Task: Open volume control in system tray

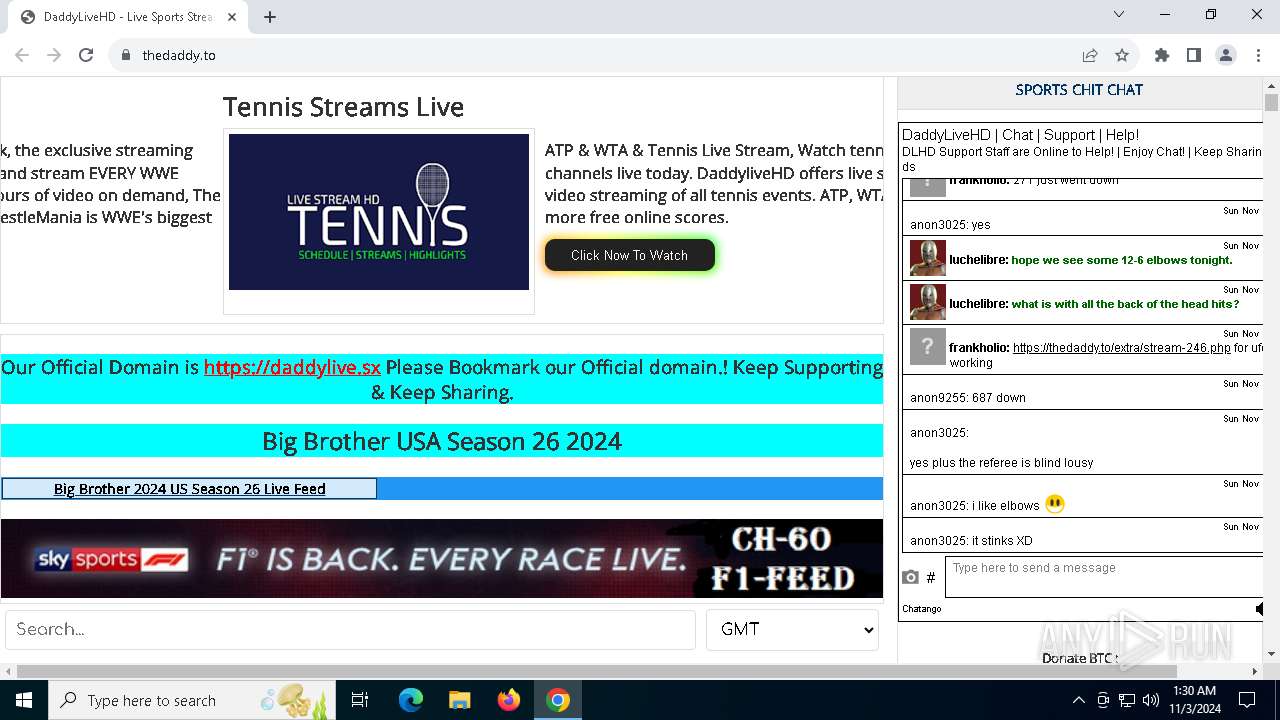Action: click(1151, 700)
